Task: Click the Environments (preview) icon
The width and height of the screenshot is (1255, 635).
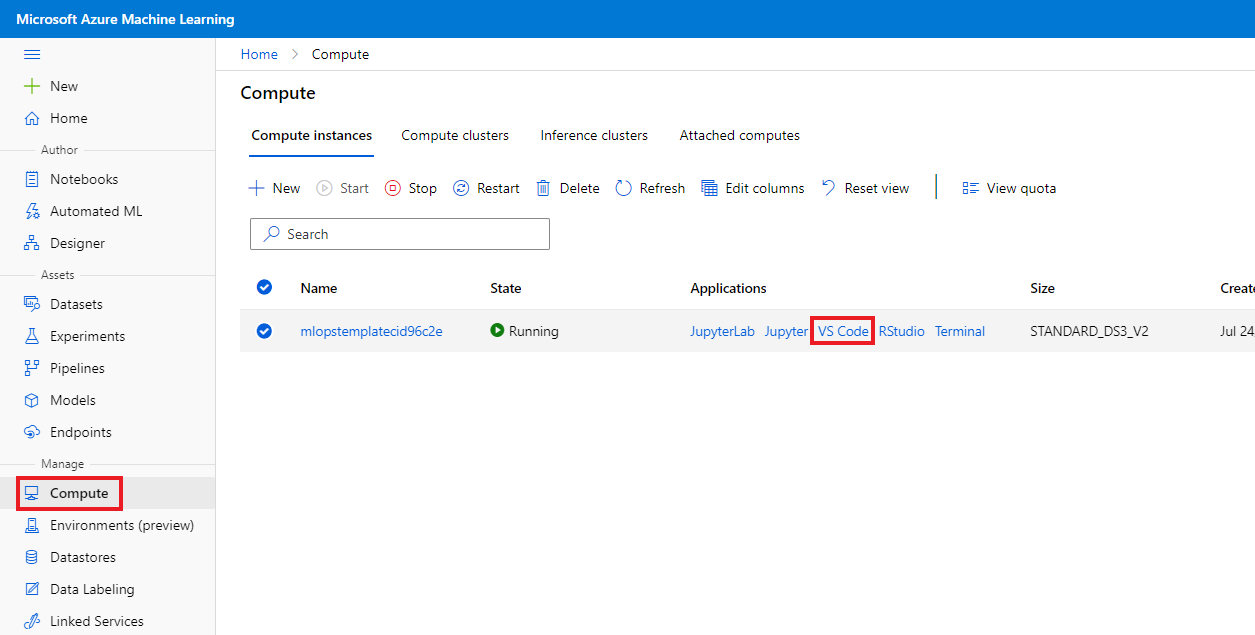Action: 32,525
